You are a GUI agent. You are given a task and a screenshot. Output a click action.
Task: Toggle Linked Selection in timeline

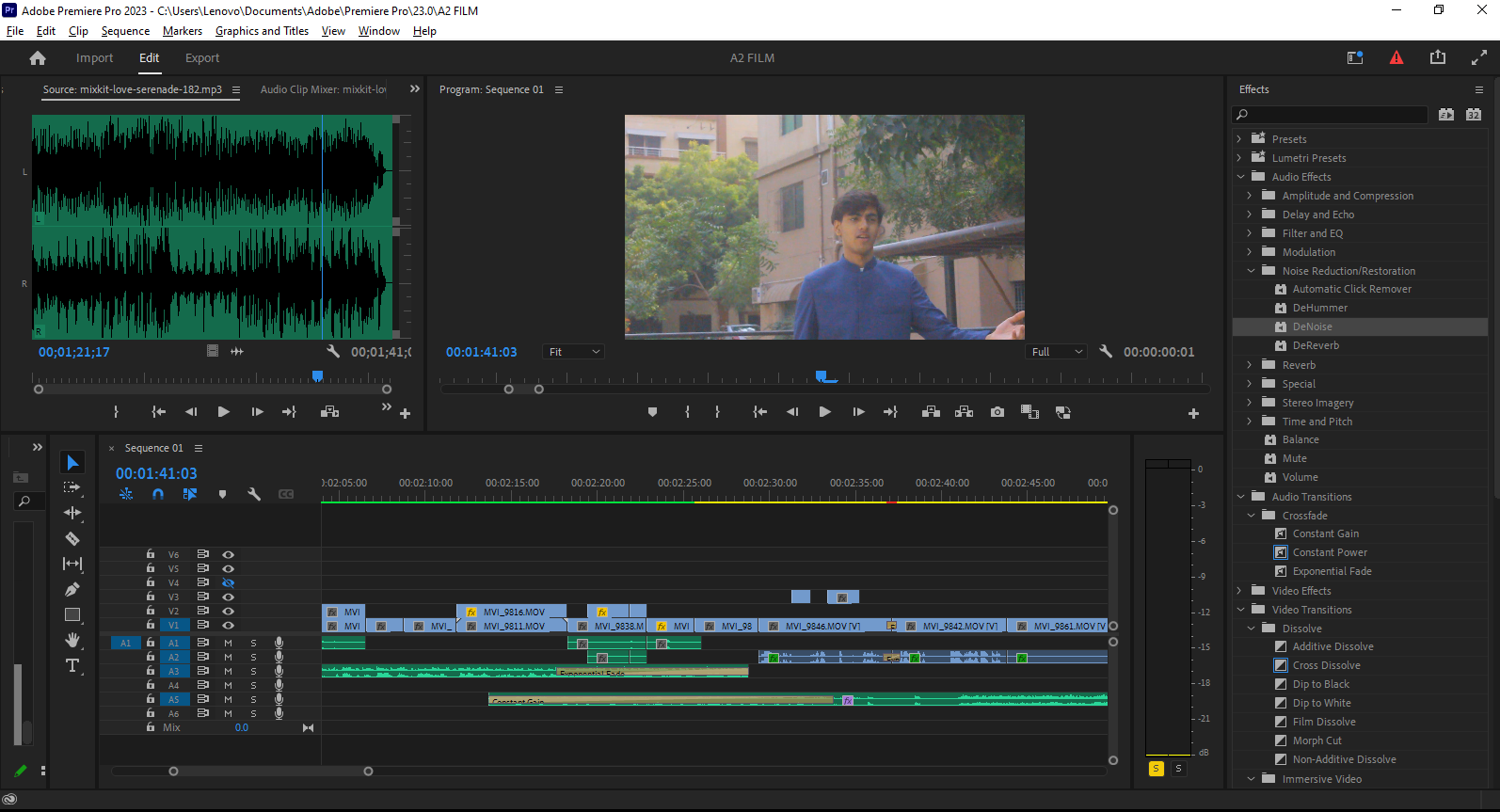tap(190, 494)
